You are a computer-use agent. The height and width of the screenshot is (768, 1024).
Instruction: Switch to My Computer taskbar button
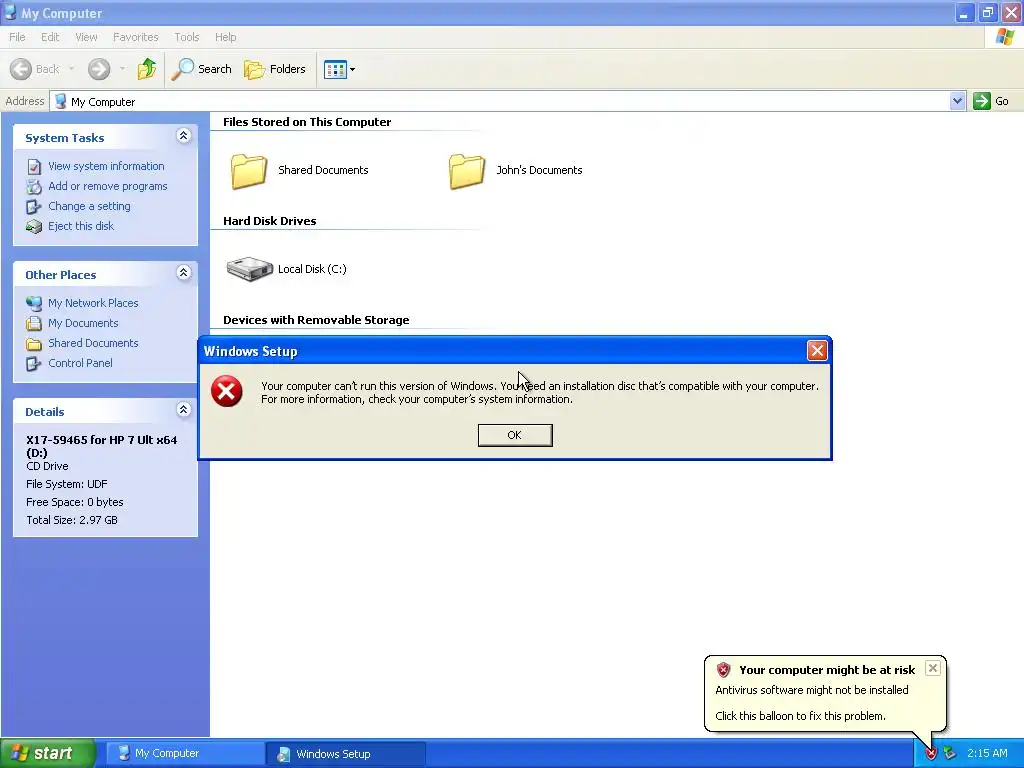(x=183, y=754)
